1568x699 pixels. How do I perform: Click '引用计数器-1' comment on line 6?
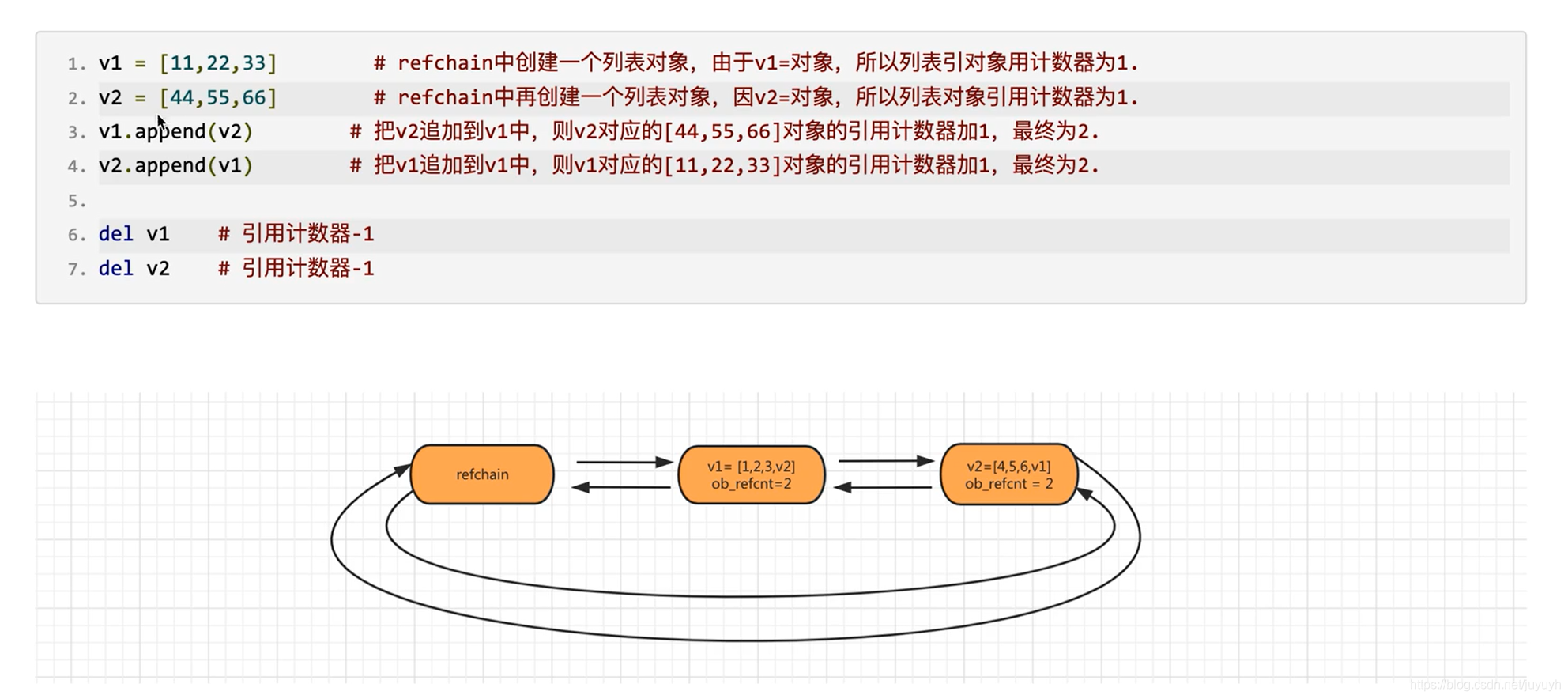click(296, 234)
